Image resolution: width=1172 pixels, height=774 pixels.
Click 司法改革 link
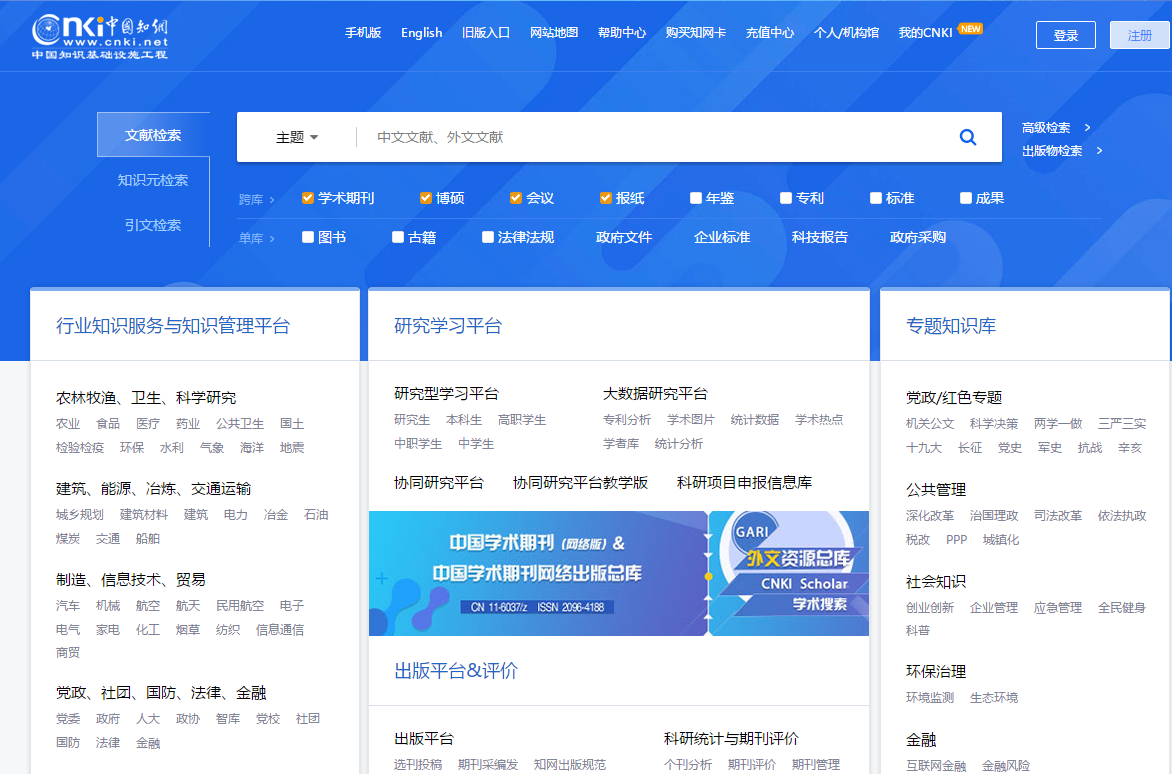tap(1058, 516)
